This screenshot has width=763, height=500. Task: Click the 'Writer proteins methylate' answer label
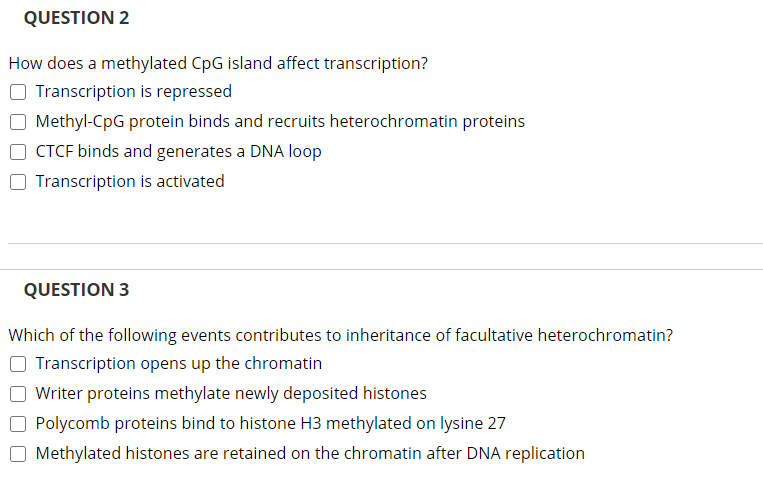[x=231, y=393]
